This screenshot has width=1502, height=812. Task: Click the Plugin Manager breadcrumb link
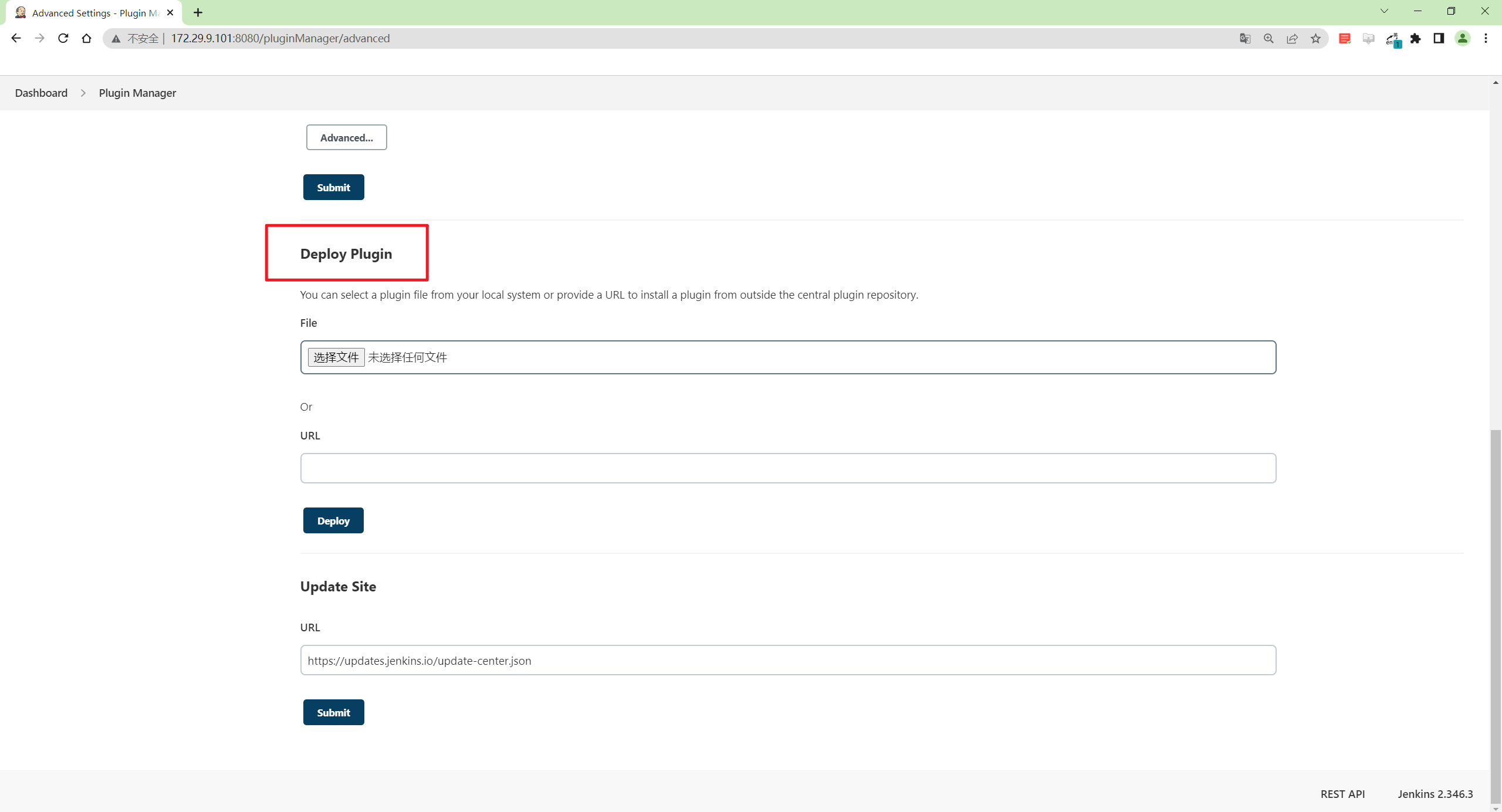137,93
